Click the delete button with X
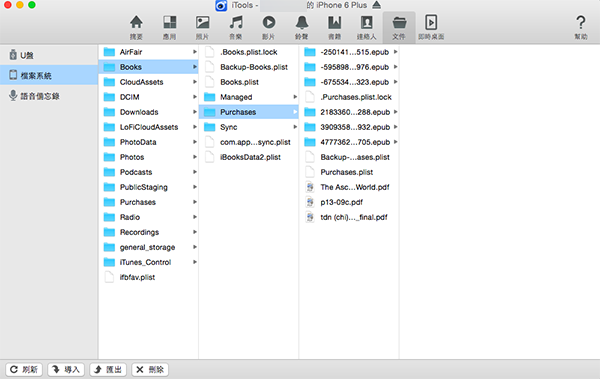 click(x=150, y=369)
